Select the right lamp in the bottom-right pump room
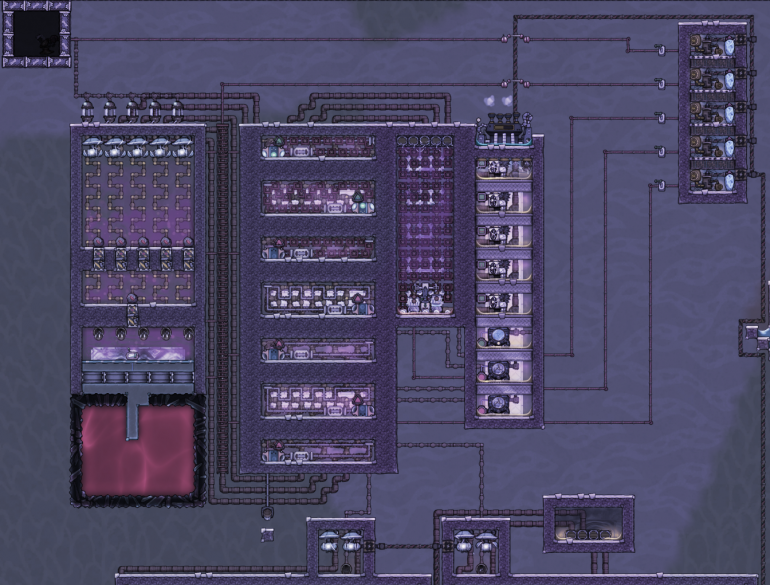 click(x=485, y=542)
